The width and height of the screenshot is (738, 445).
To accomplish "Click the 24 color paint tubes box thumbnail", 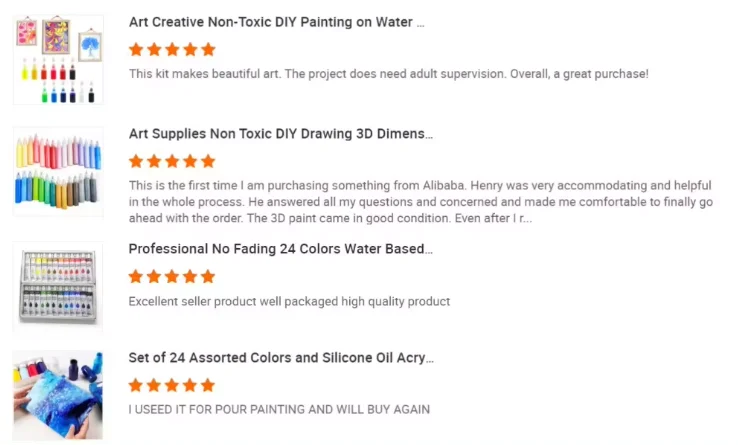I will [58, 285].
